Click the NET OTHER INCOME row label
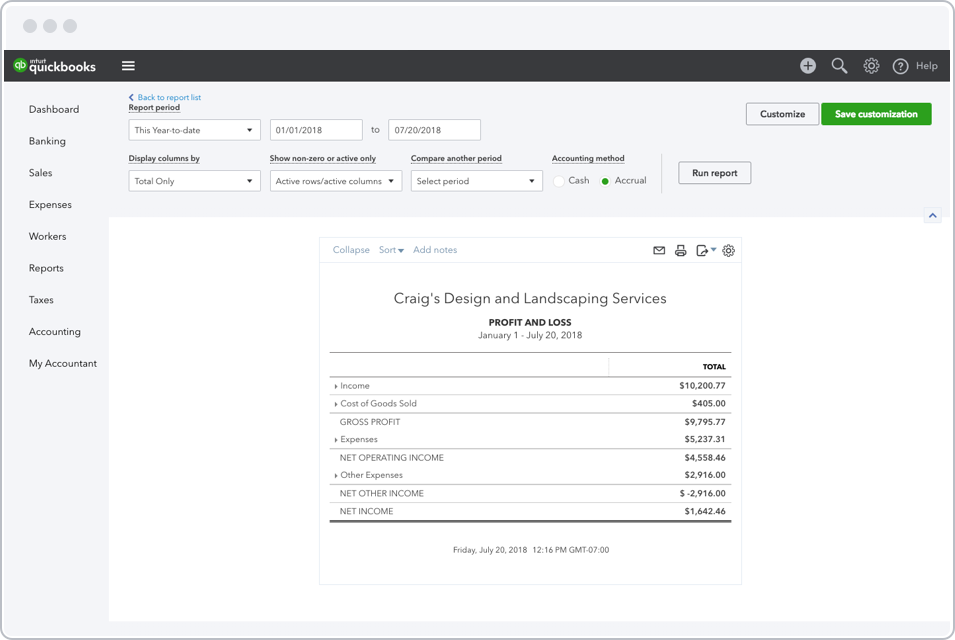 point(381,493)
